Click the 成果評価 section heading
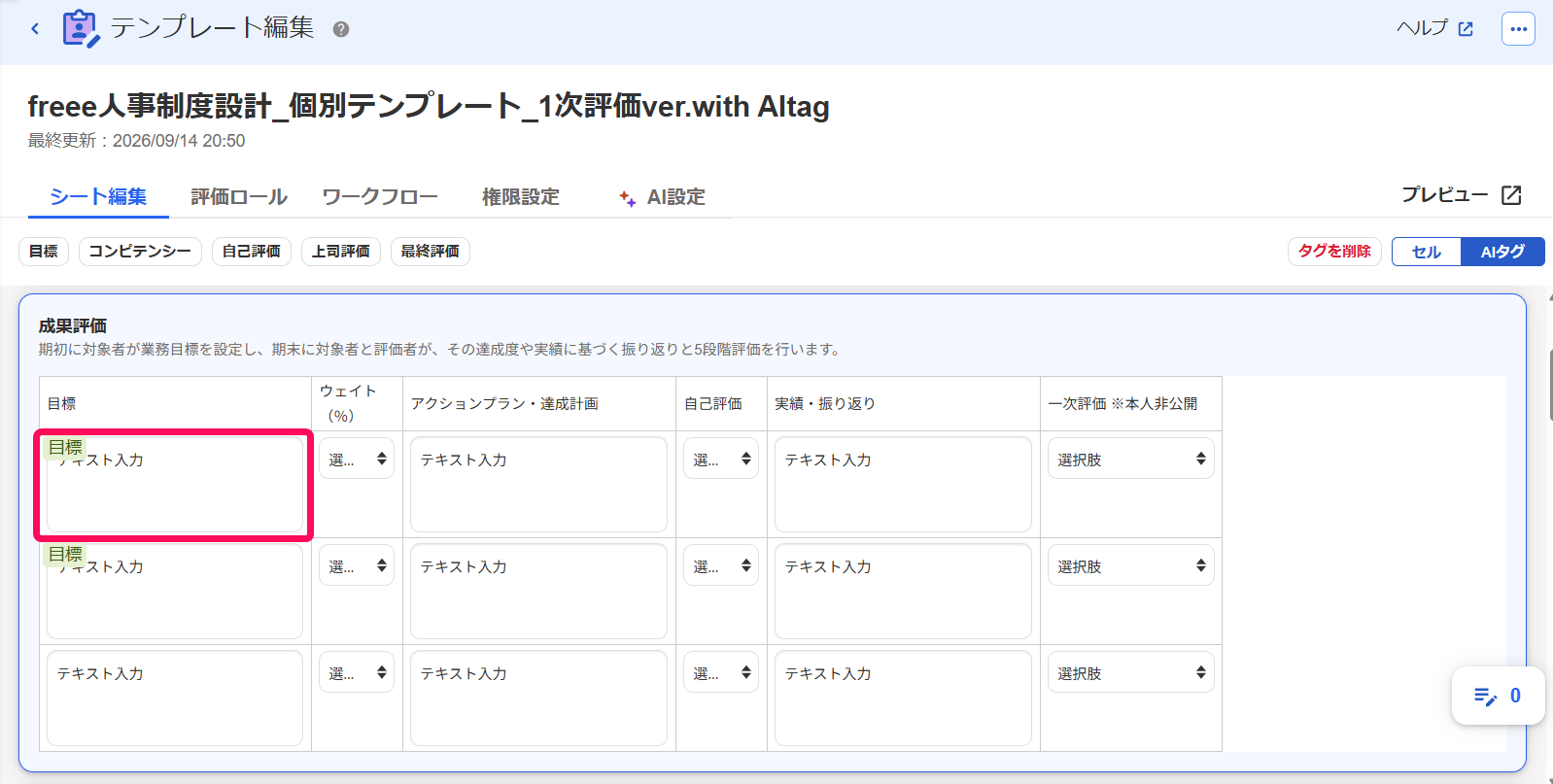This screenshot has width=1553, height=784. click(x=73, y=326)
